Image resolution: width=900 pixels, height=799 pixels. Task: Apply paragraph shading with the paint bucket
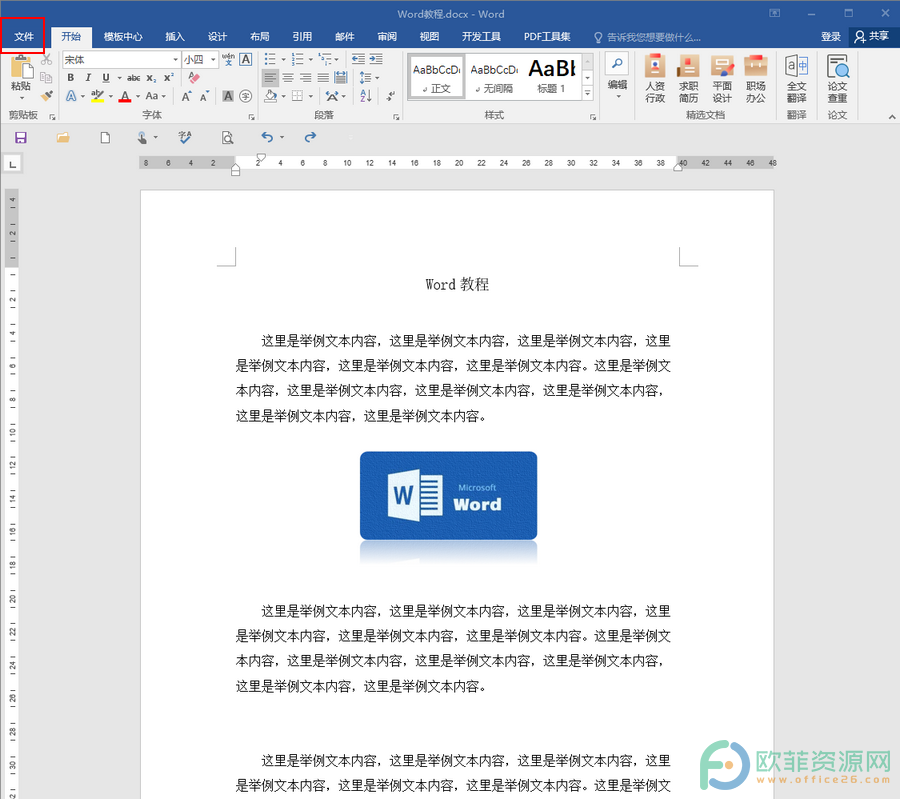click(271, 96)
